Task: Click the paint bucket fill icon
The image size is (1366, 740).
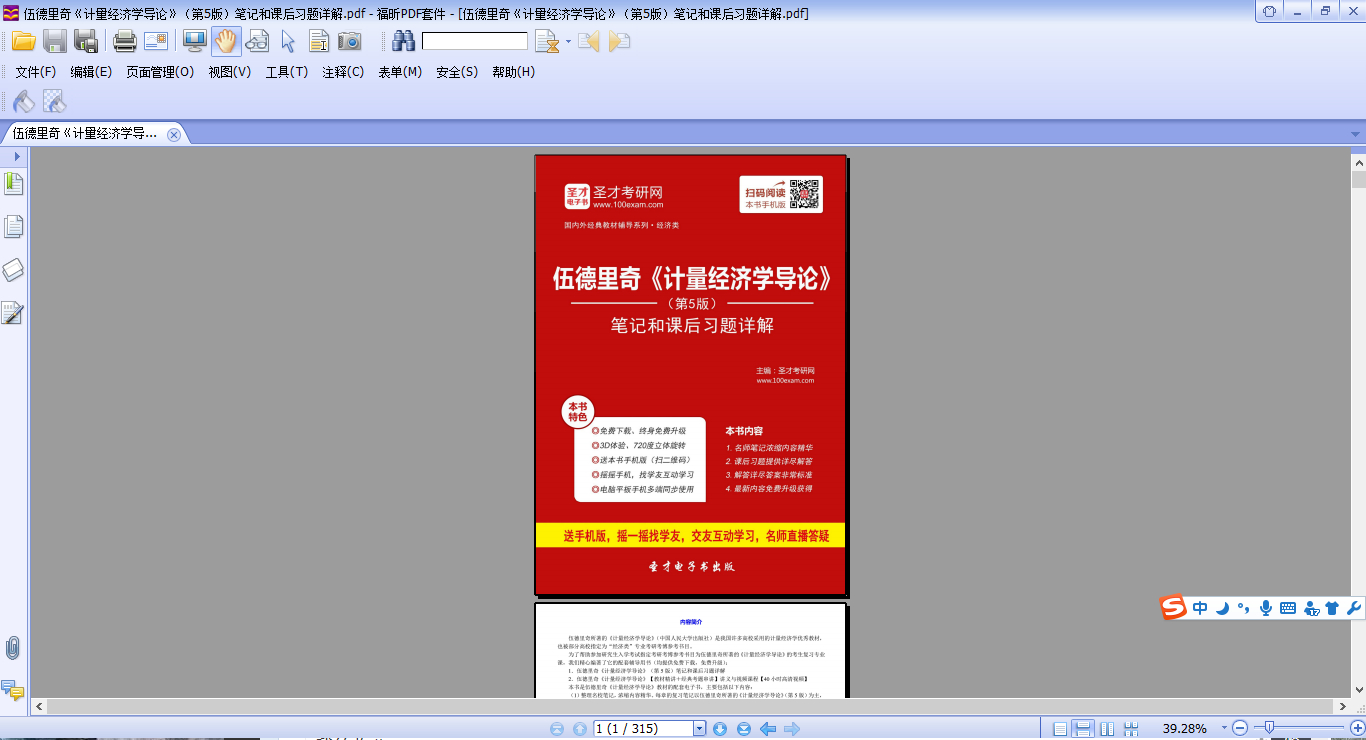Action: click(23, 101)
